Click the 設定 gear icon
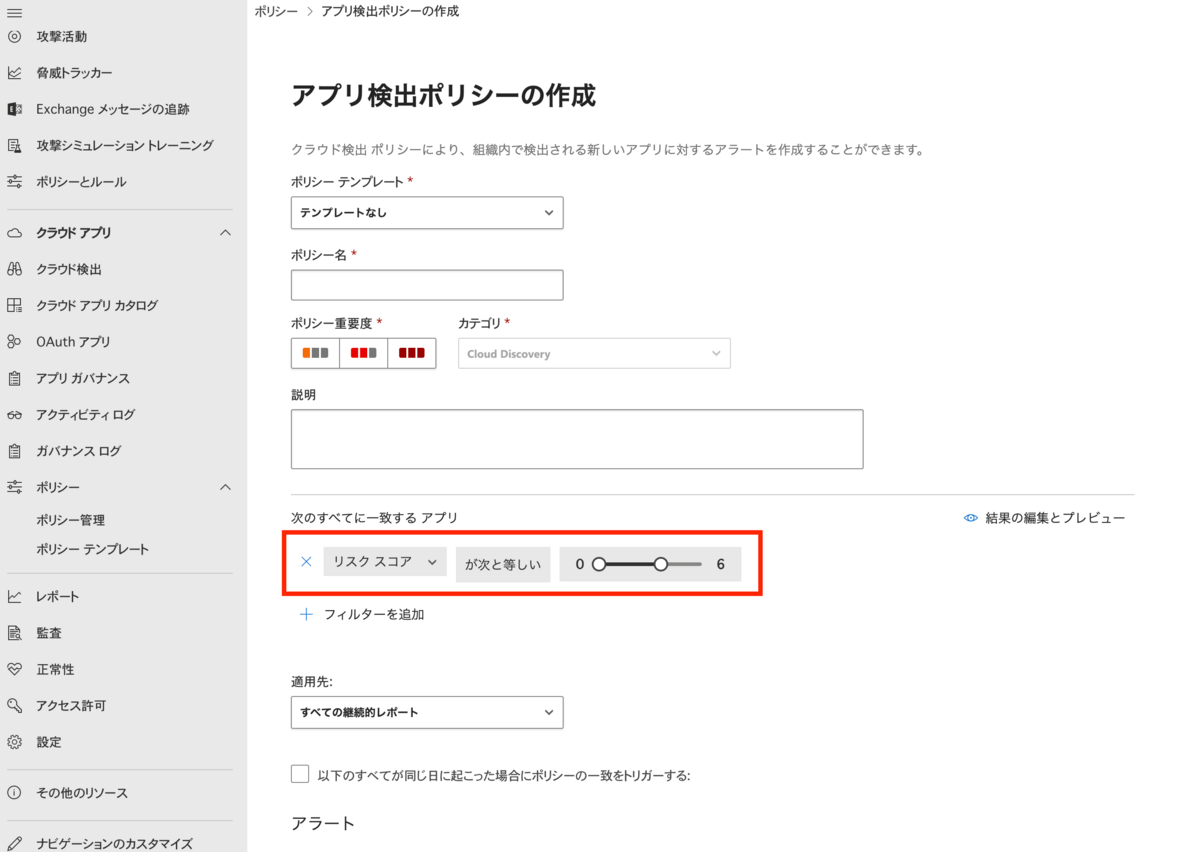Viewport: 1200px width, 852px height. click(x=14, y=742)
